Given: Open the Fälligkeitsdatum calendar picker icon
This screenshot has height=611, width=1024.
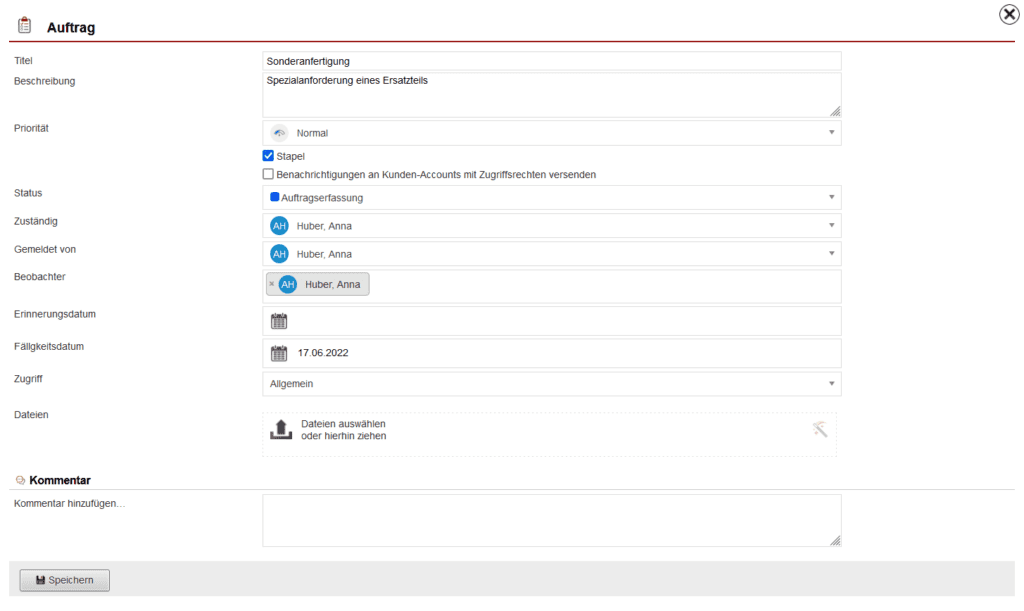Looking at the screenshot, I should pyautogui.click(x=279, y=352).
